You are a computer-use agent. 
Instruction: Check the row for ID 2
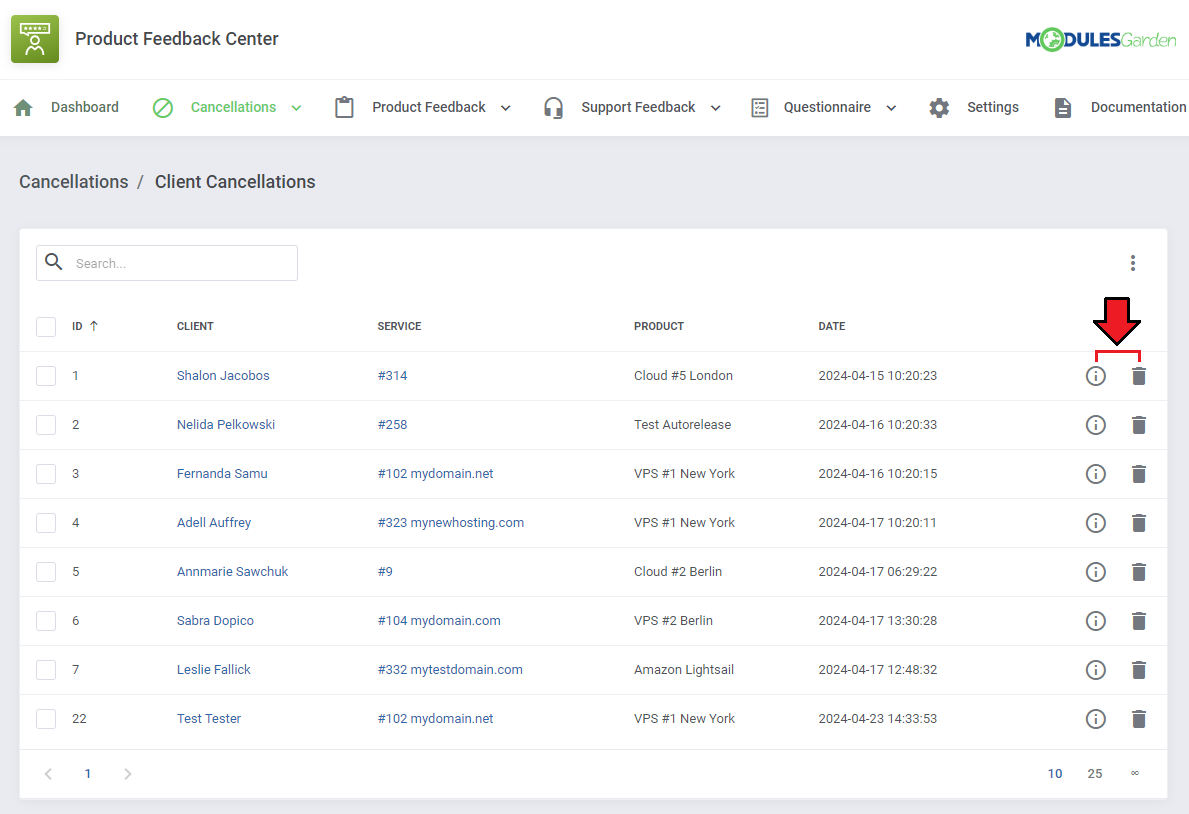[46, 425]
